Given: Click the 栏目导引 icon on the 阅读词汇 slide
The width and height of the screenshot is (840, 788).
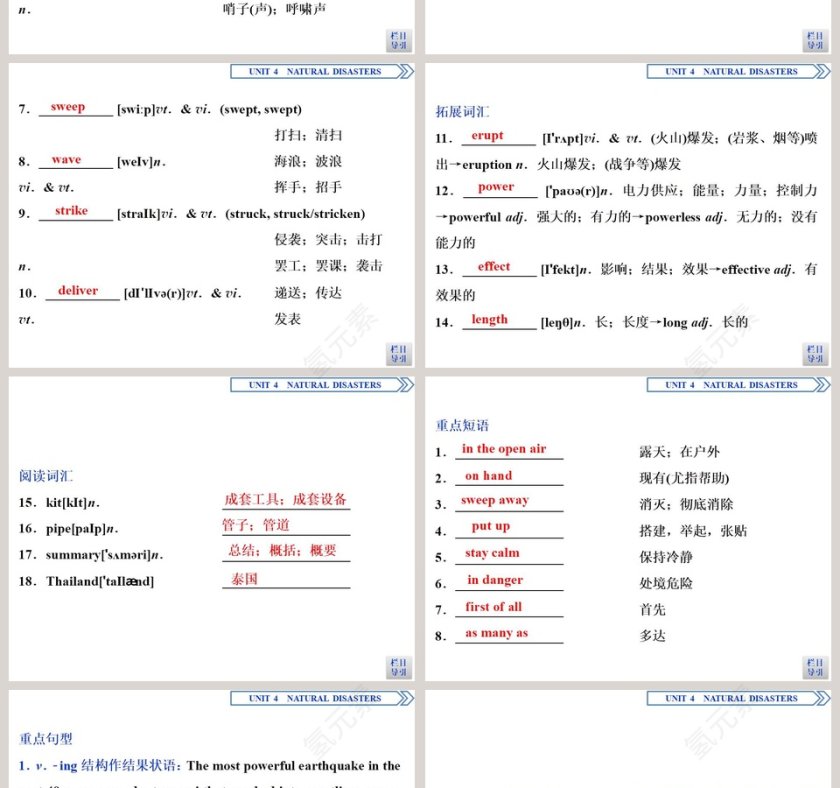Looking at the screenshot, I should pyautogui.click(x=398, y=666).
